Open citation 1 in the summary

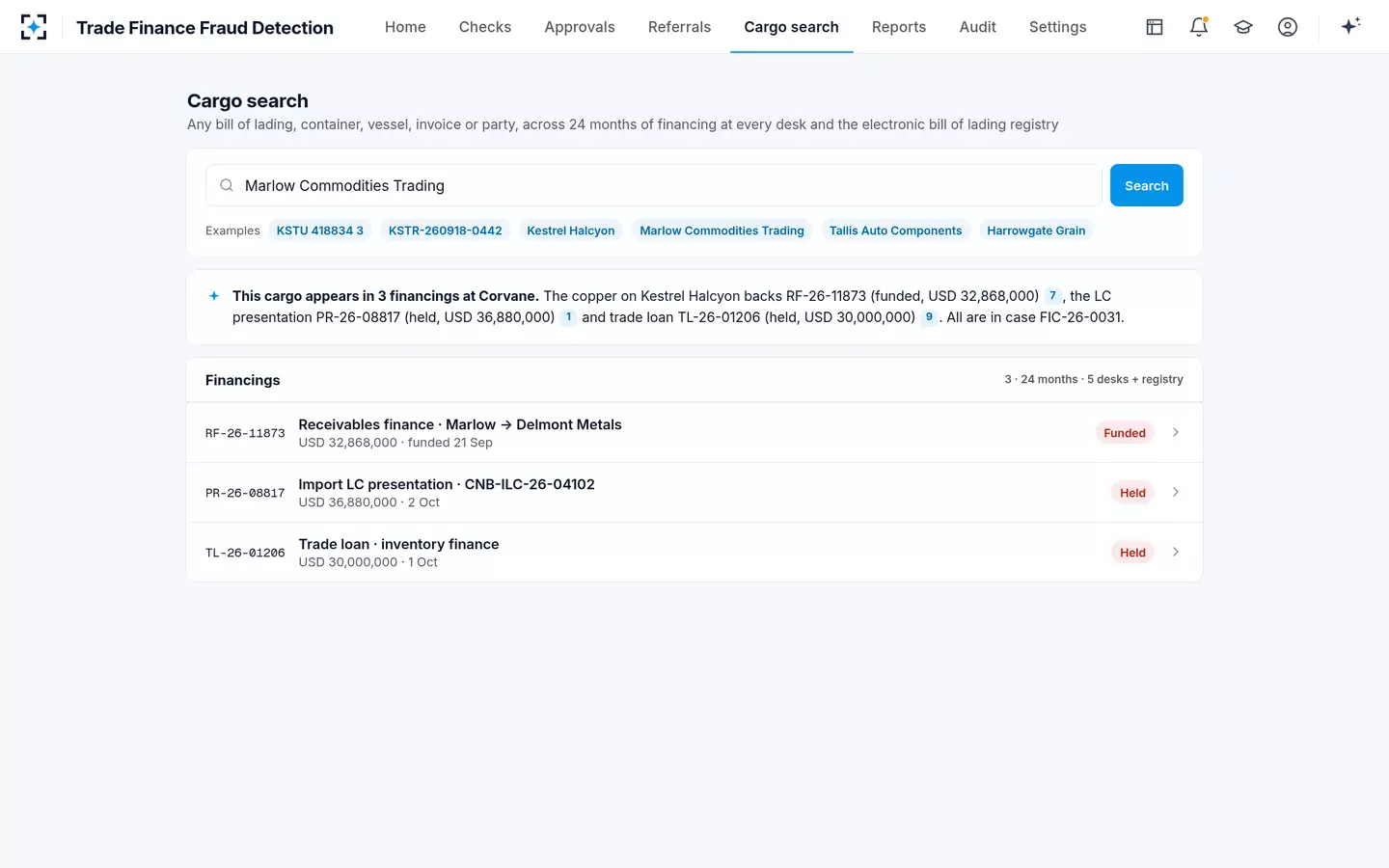pos(568,317)
